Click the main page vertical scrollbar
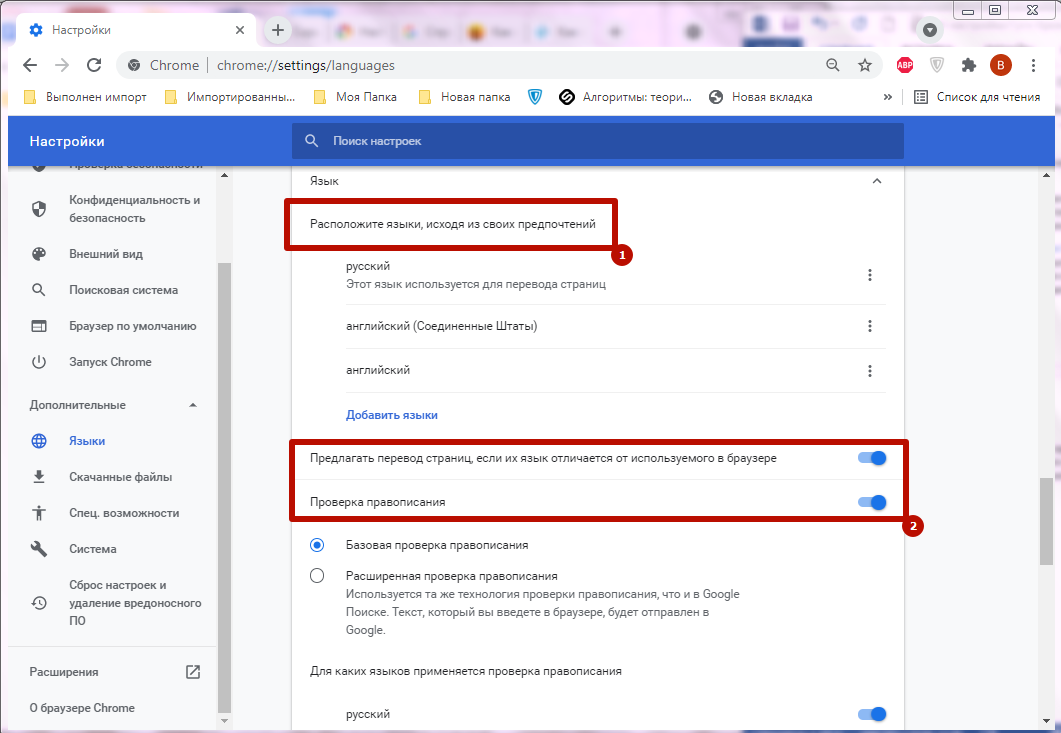The image size is (1061, 733). click(x=1047, y=520)
